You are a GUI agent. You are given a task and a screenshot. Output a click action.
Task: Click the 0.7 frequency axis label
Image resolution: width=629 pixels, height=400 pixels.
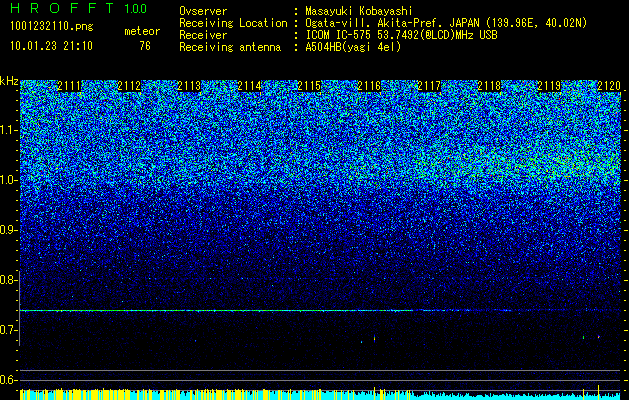pos(8,330)
